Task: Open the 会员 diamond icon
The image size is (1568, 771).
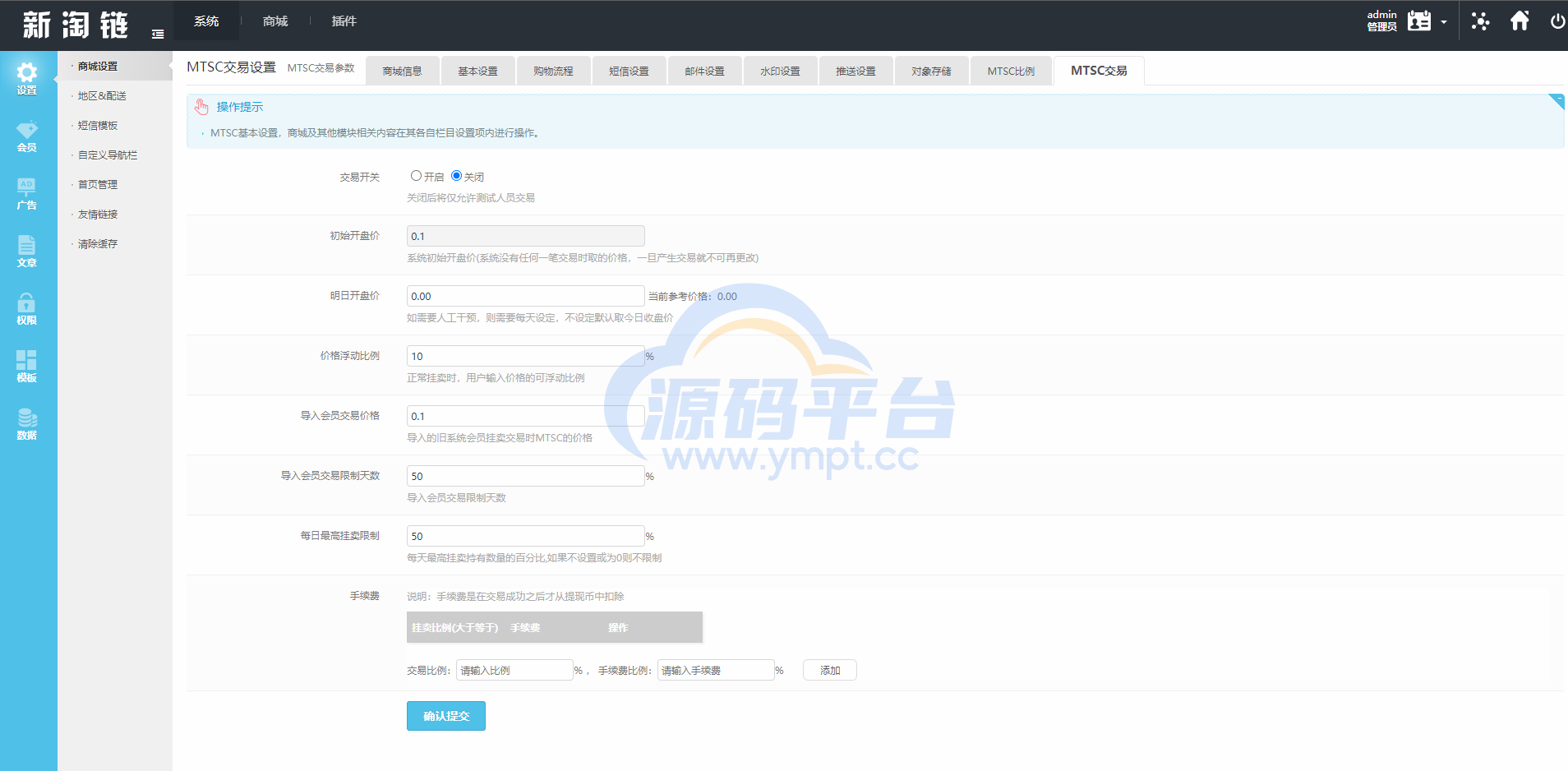Action: 27,136
